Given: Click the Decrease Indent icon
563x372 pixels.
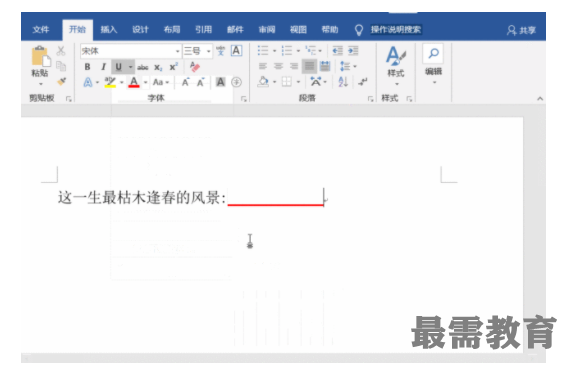Looking at the screenshot, I should [338, 51].
